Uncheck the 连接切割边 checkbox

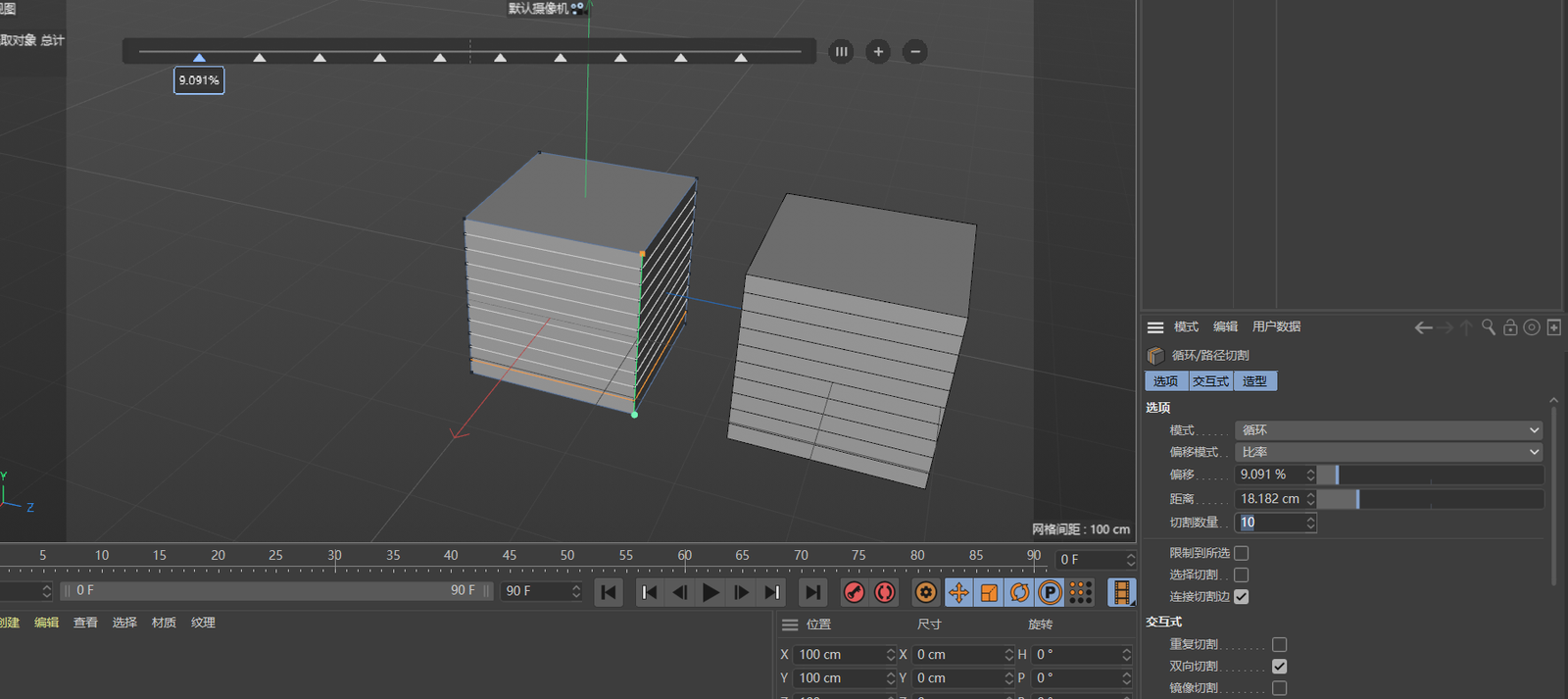click(1242, 597)
